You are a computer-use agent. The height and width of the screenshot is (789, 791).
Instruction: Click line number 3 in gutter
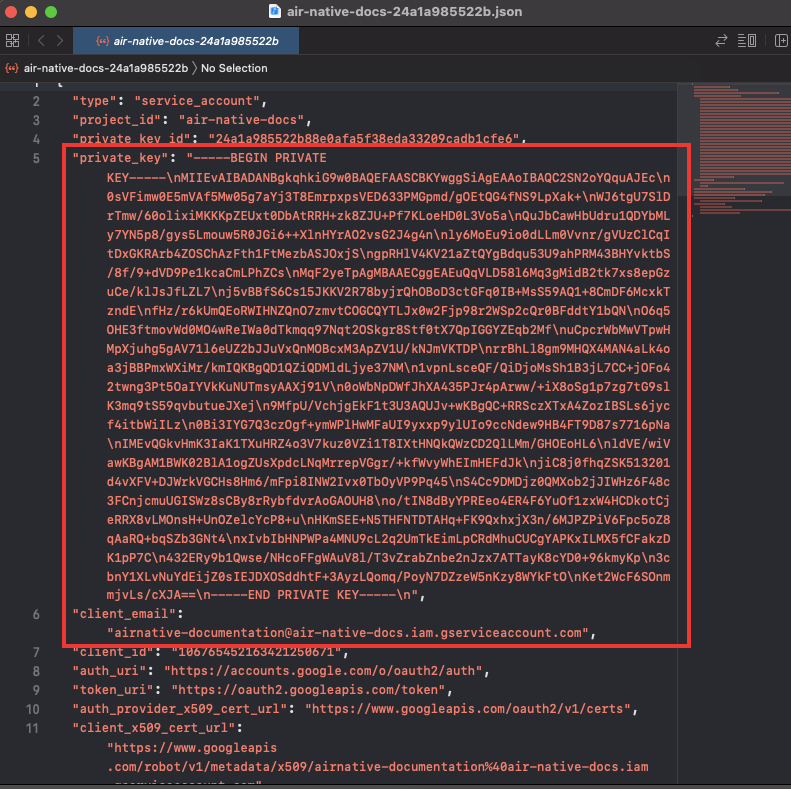(36, 121)
